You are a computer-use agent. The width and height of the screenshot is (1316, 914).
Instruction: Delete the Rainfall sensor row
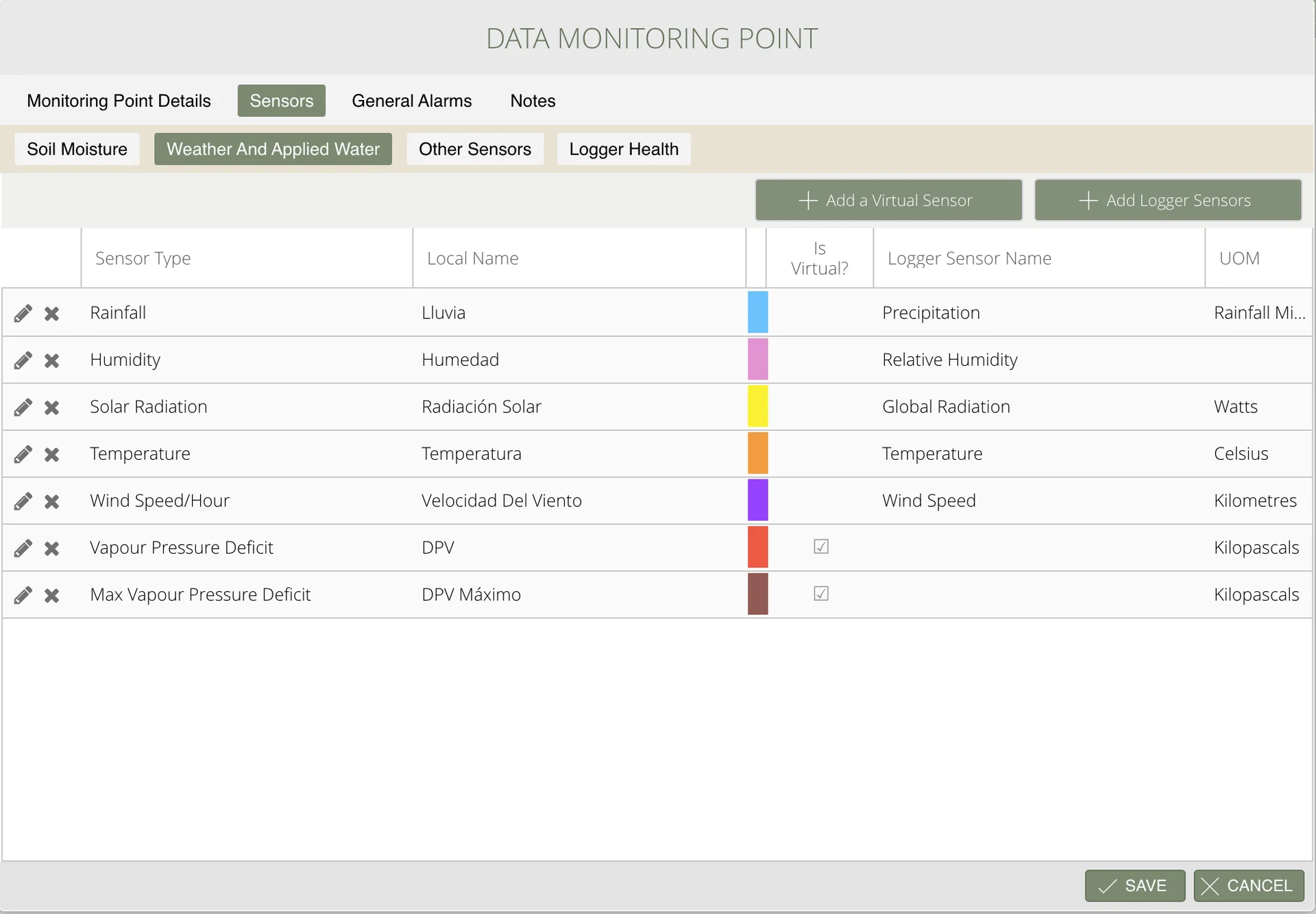click(x=51, y=314)
